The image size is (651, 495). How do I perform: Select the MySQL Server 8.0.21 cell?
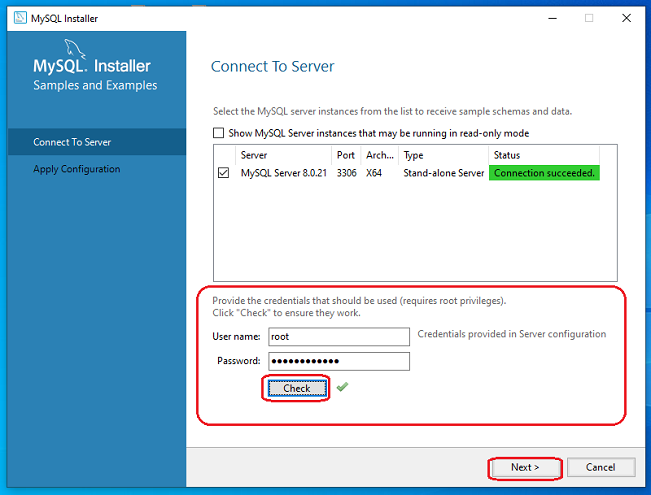click(x=284, y=173)
